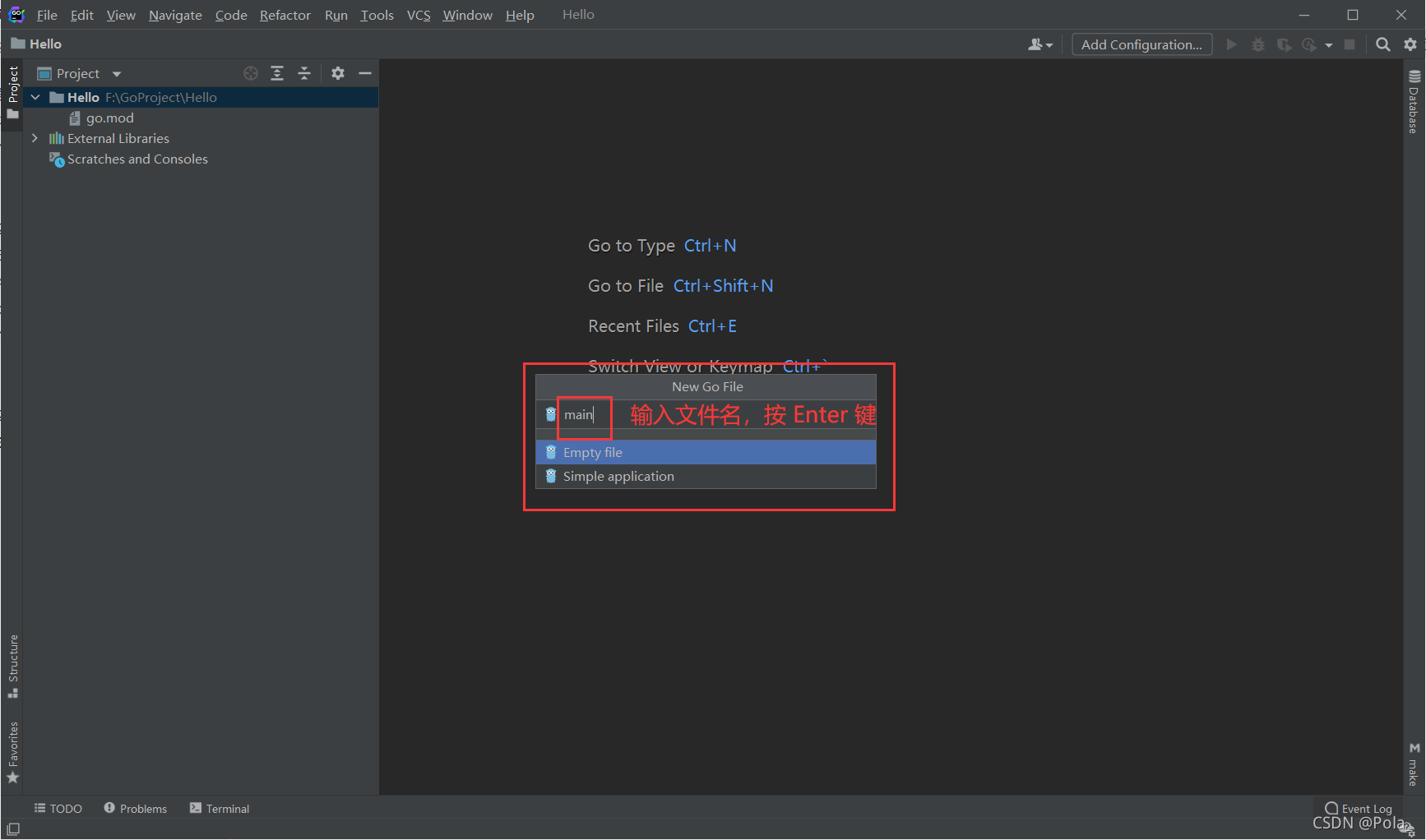The width and height of the screenshot is (1426, 840).
Task: Open the VCS menu
Action: [419, 15]
